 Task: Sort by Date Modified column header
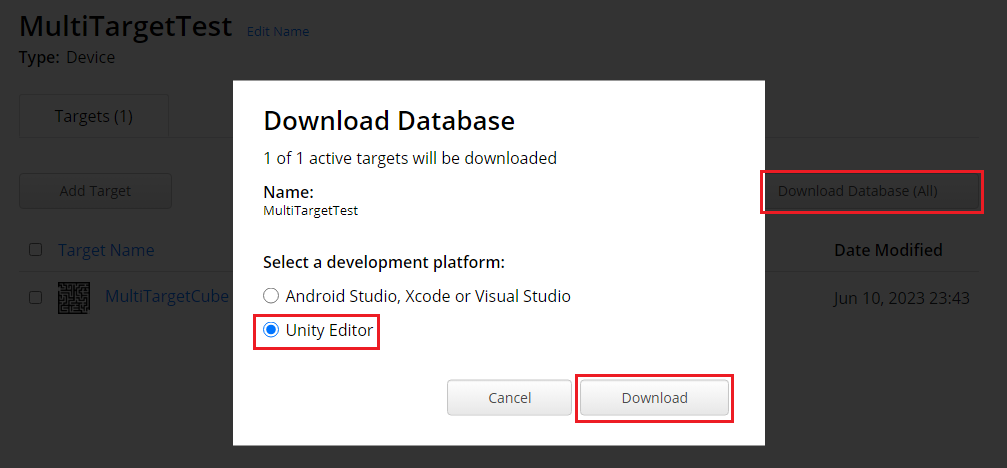[888, 250]
